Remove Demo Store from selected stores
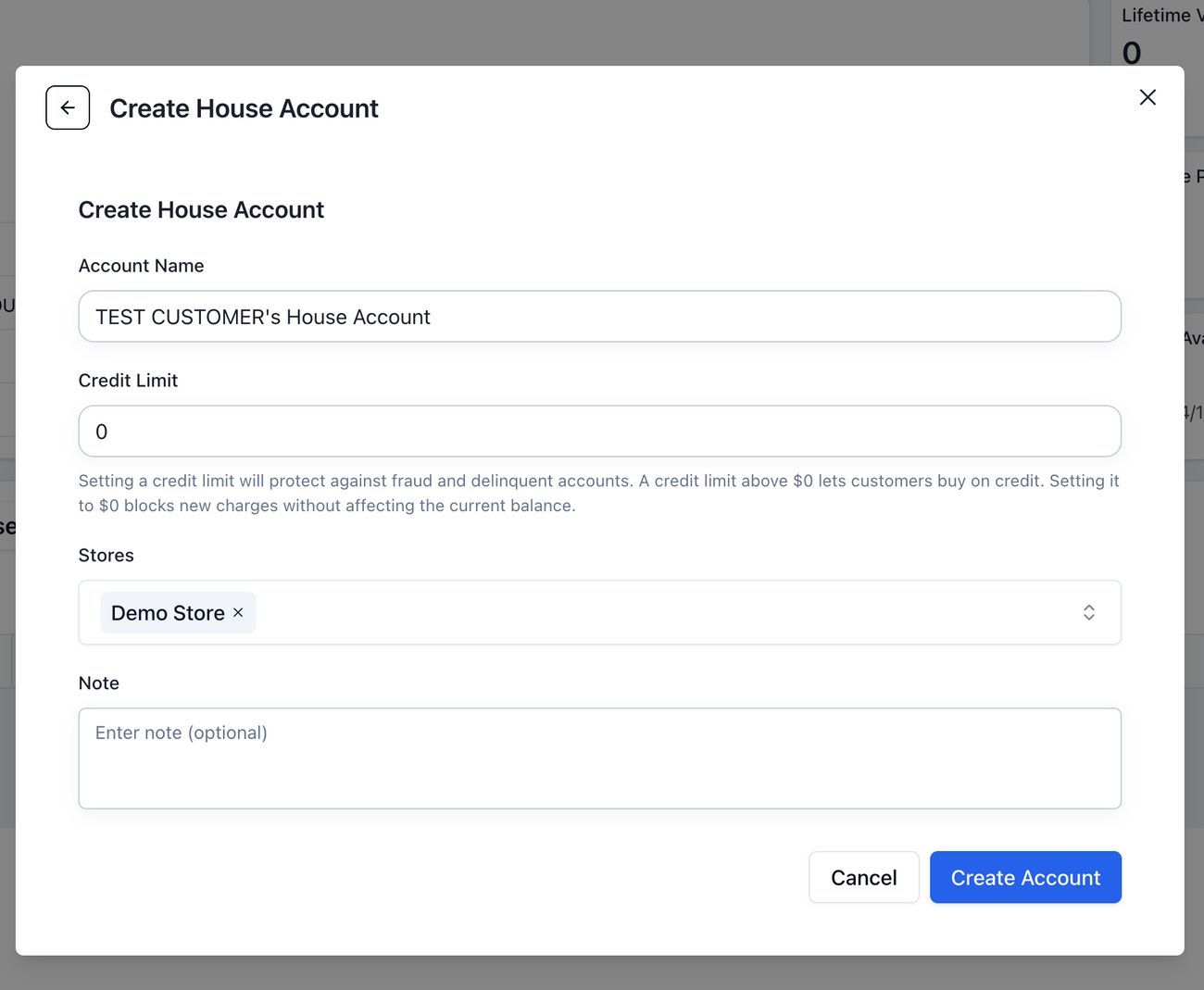This screenshot has height=990, width=1204. coord(238,613)
